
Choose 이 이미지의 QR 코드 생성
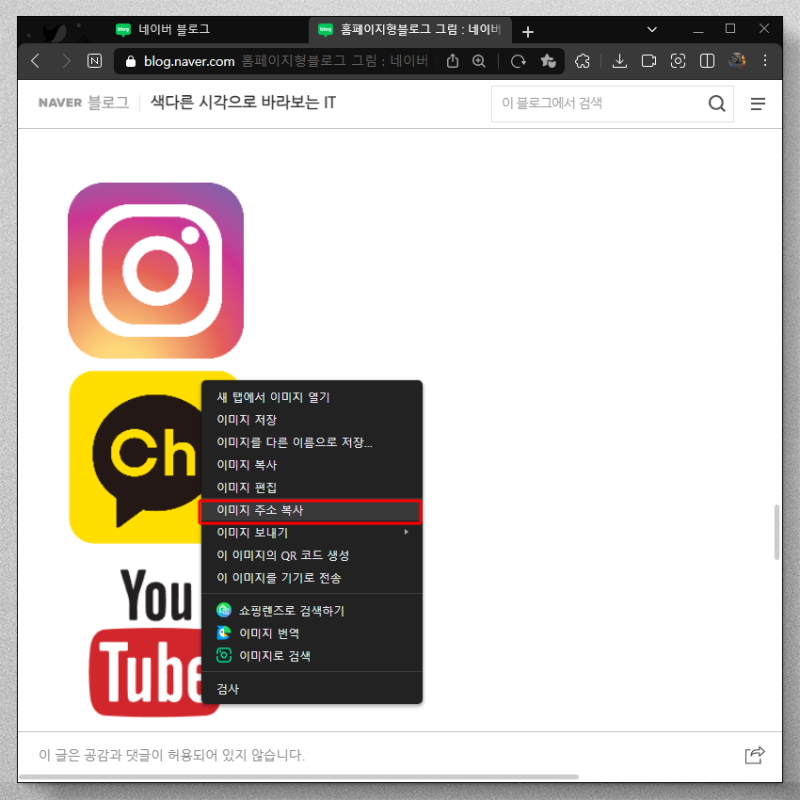(312, 555)
